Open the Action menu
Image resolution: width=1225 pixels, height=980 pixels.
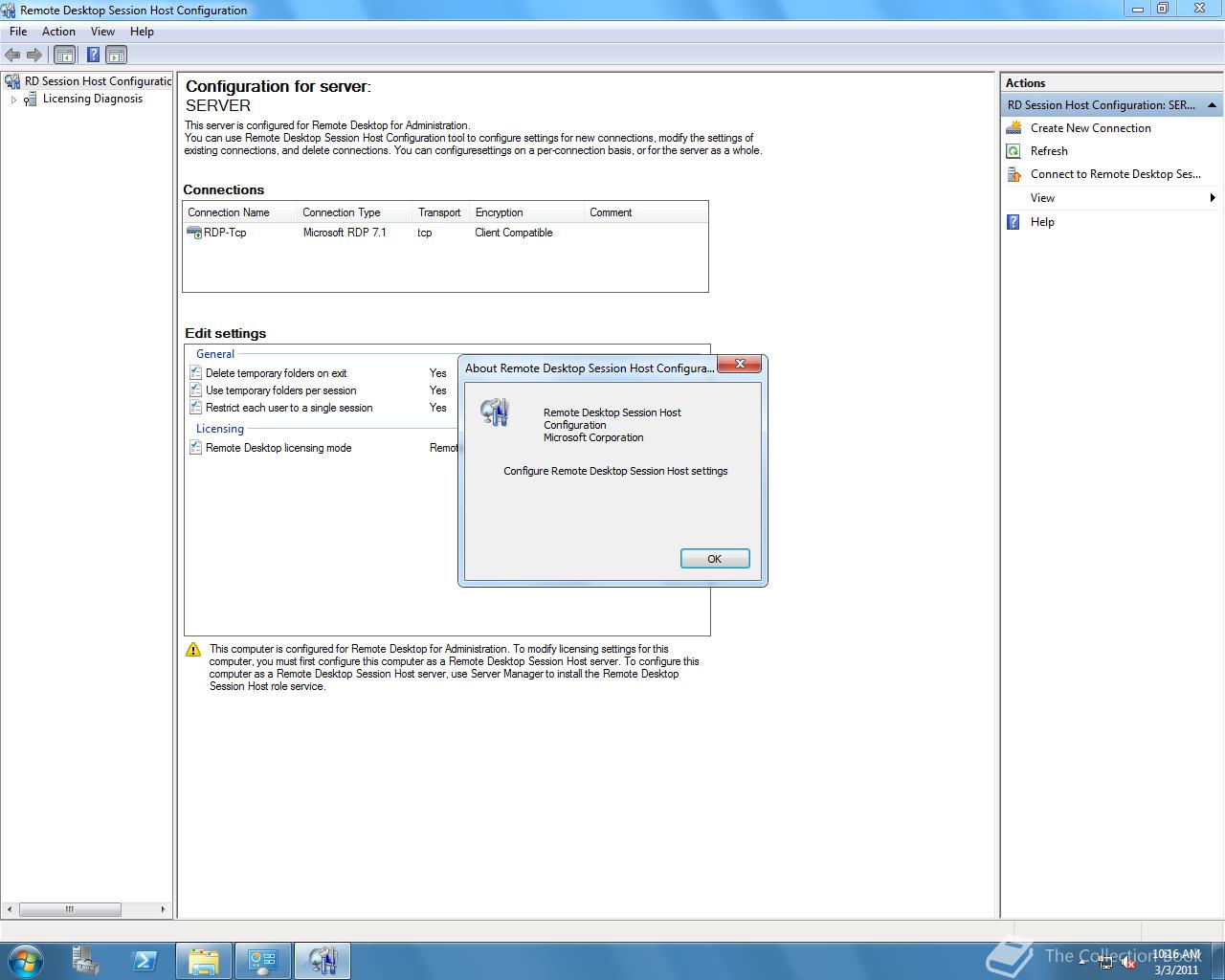58,32
